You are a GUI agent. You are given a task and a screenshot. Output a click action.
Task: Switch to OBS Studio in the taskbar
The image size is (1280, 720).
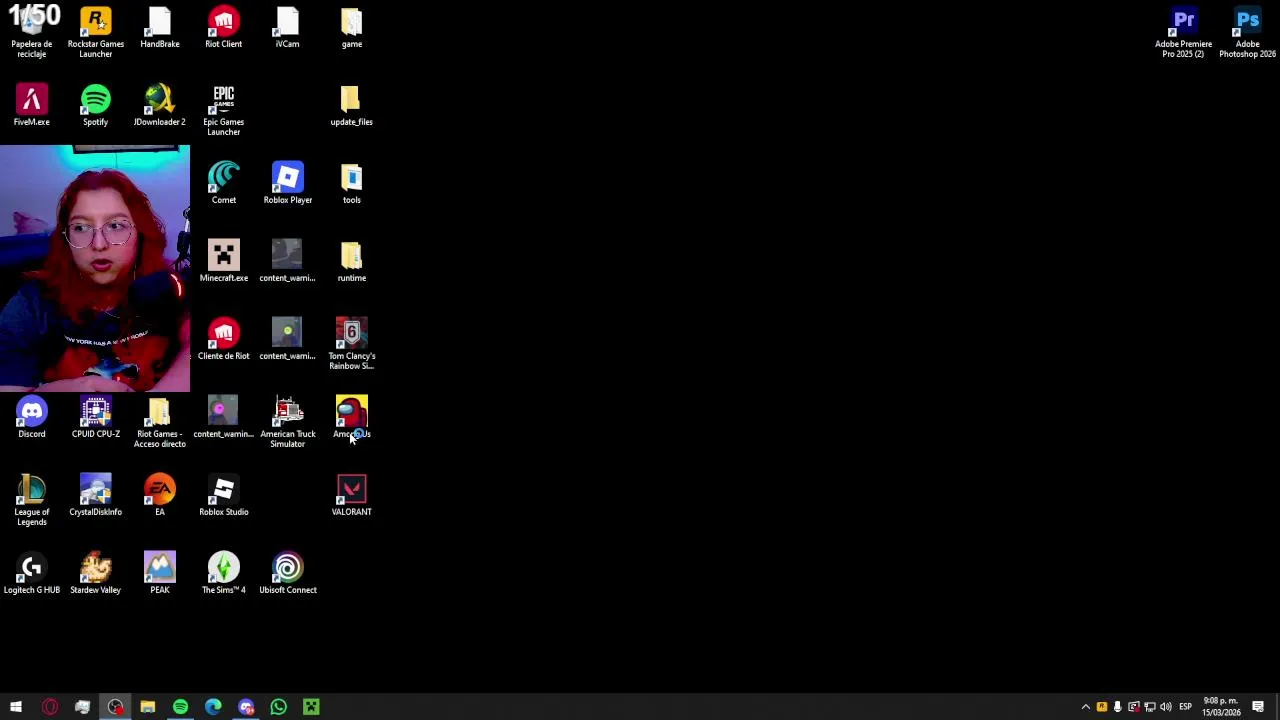tap(115, 707)
